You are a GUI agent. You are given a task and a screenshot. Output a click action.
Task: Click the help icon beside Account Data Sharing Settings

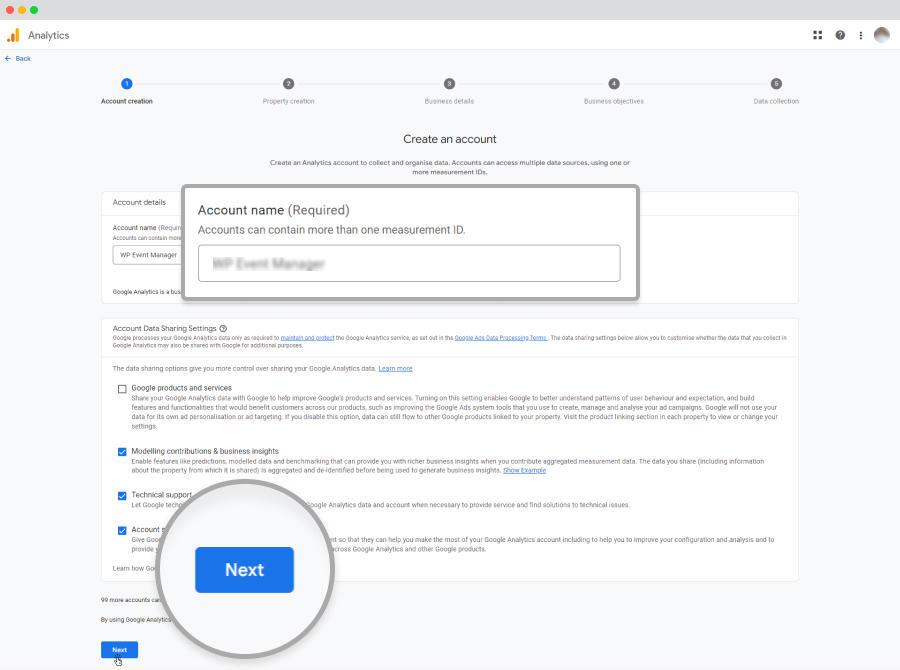223,328
